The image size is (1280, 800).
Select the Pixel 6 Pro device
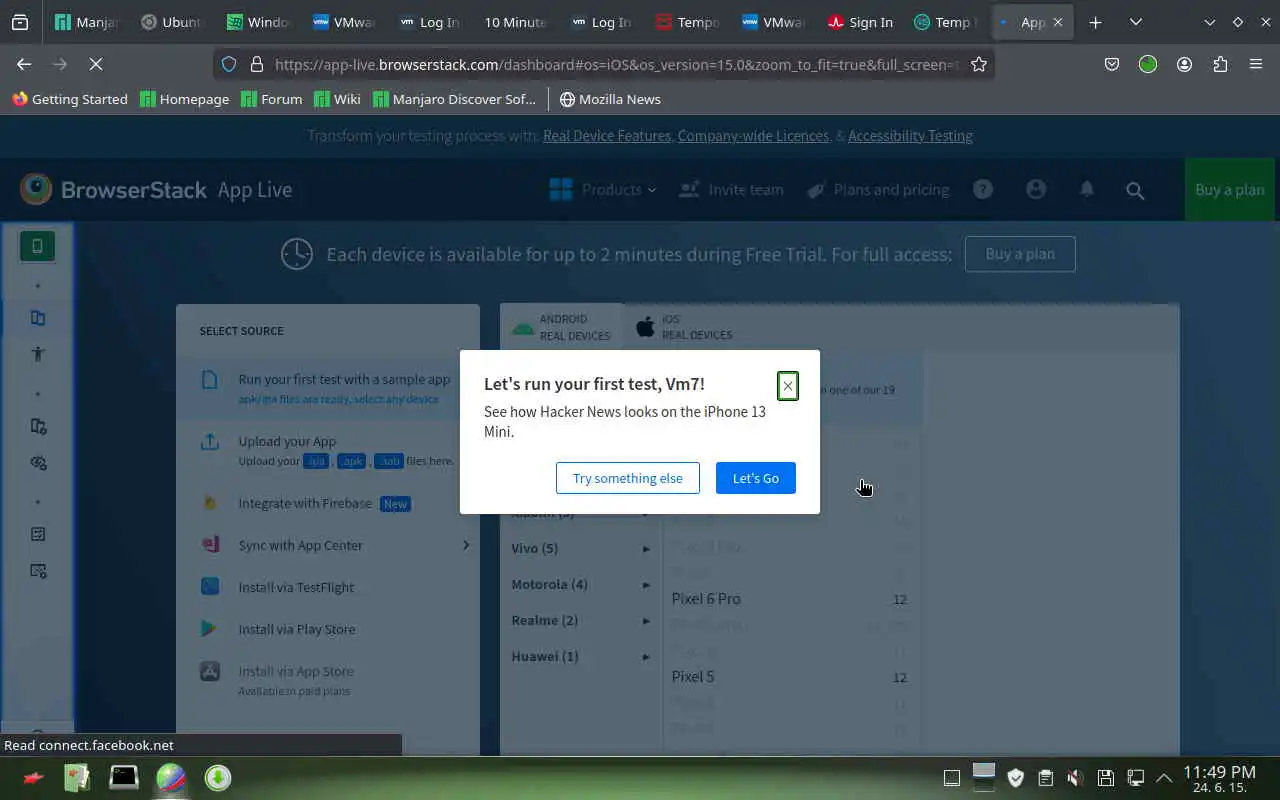click(790, 599)
